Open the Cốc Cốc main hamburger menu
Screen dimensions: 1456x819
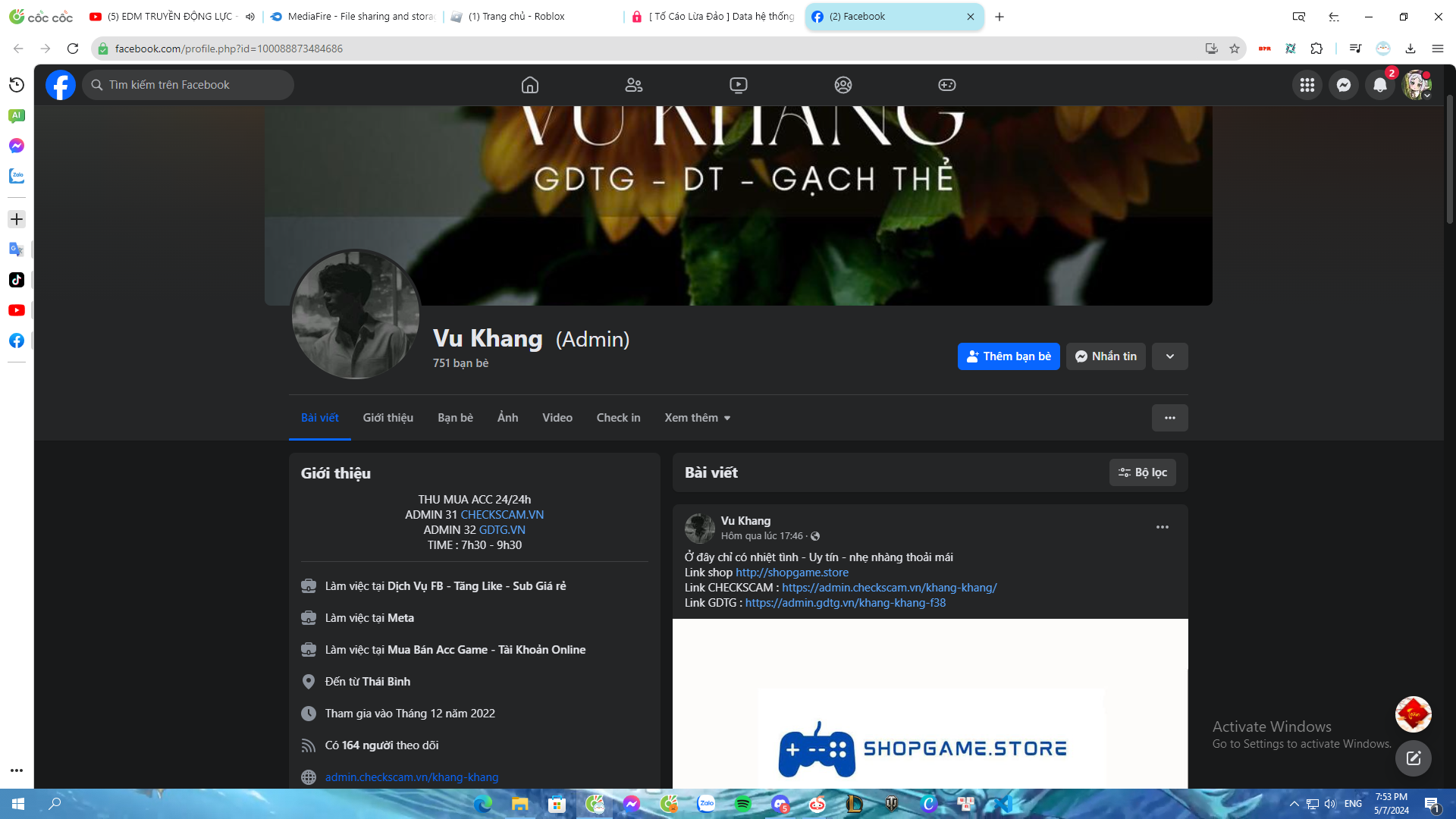1438,49
